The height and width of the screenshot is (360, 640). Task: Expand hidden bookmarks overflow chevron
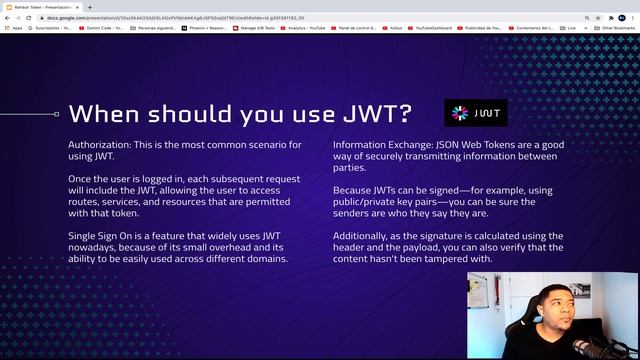click(x=586, y=28)
